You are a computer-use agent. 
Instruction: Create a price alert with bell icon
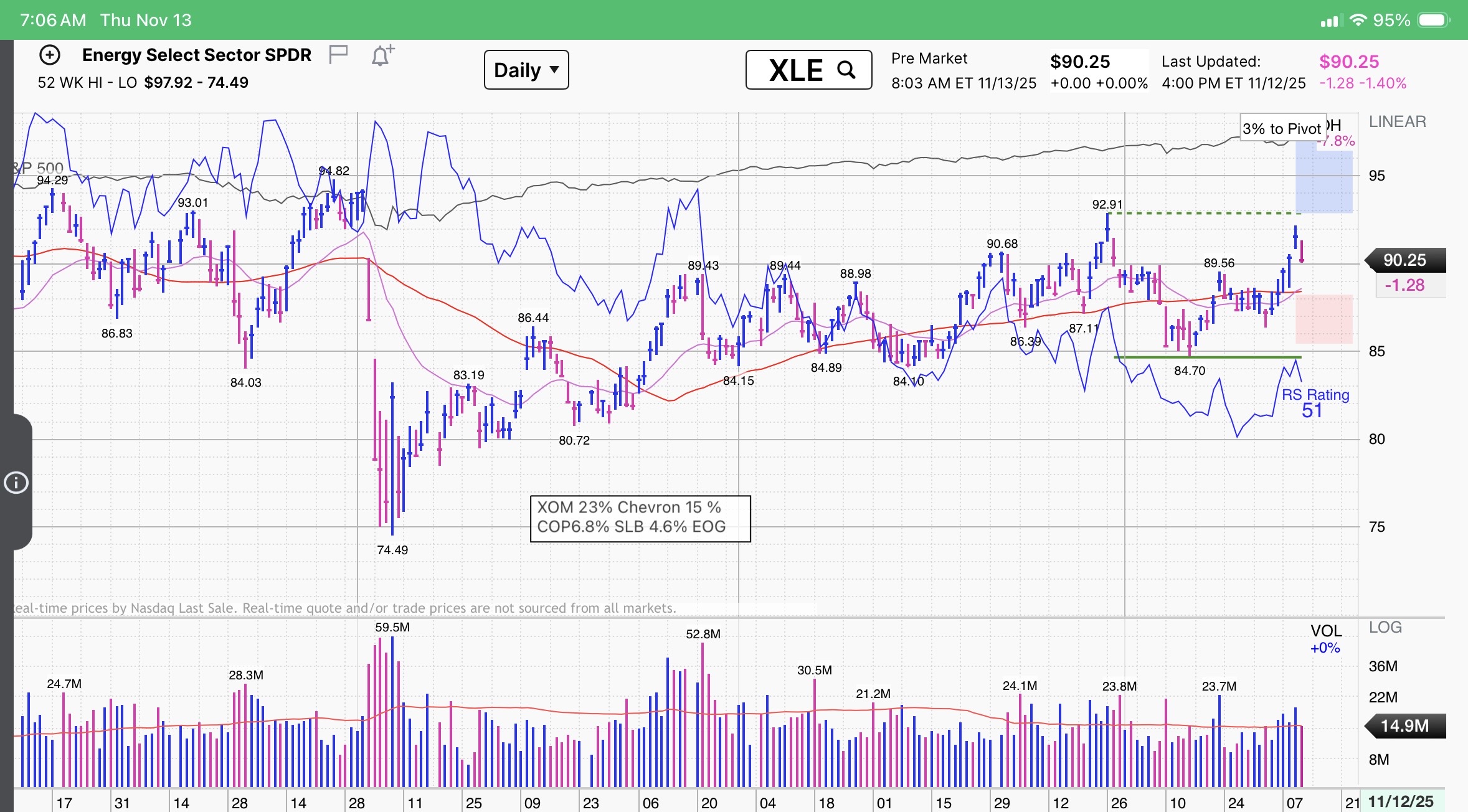pos(382,56)
